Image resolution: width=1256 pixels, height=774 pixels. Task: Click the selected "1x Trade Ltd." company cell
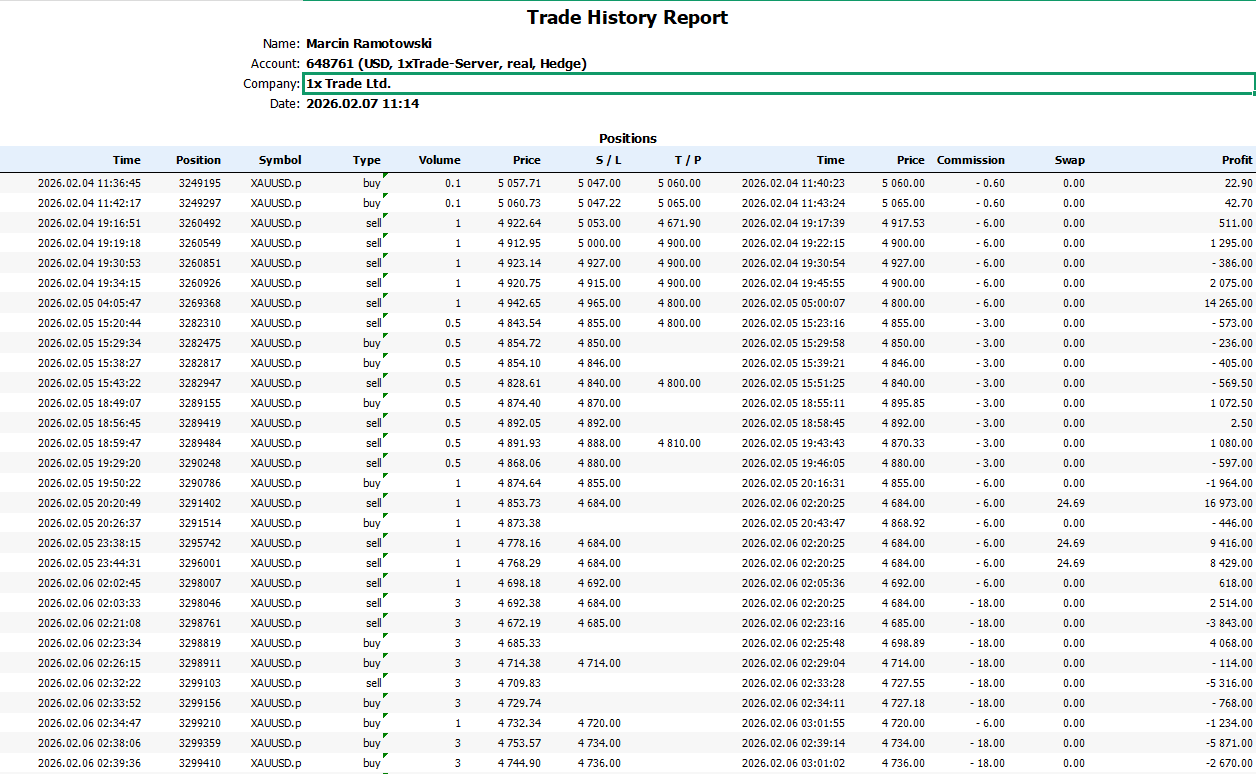tap(778, 84)
